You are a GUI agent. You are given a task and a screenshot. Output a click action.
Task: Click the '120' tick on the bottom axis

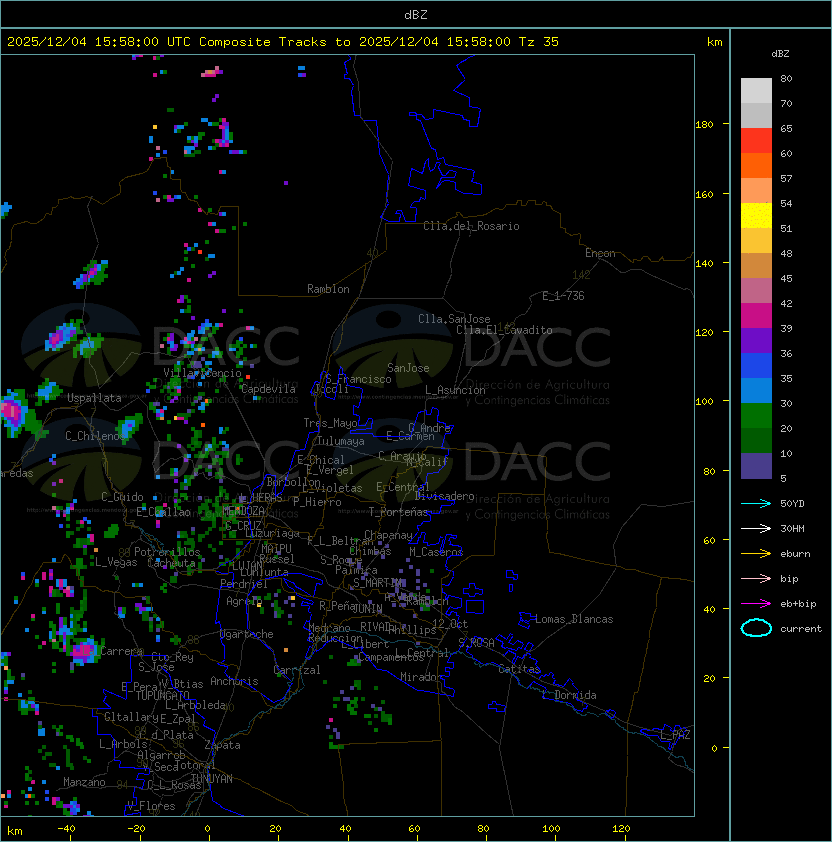tap(621, 829)
